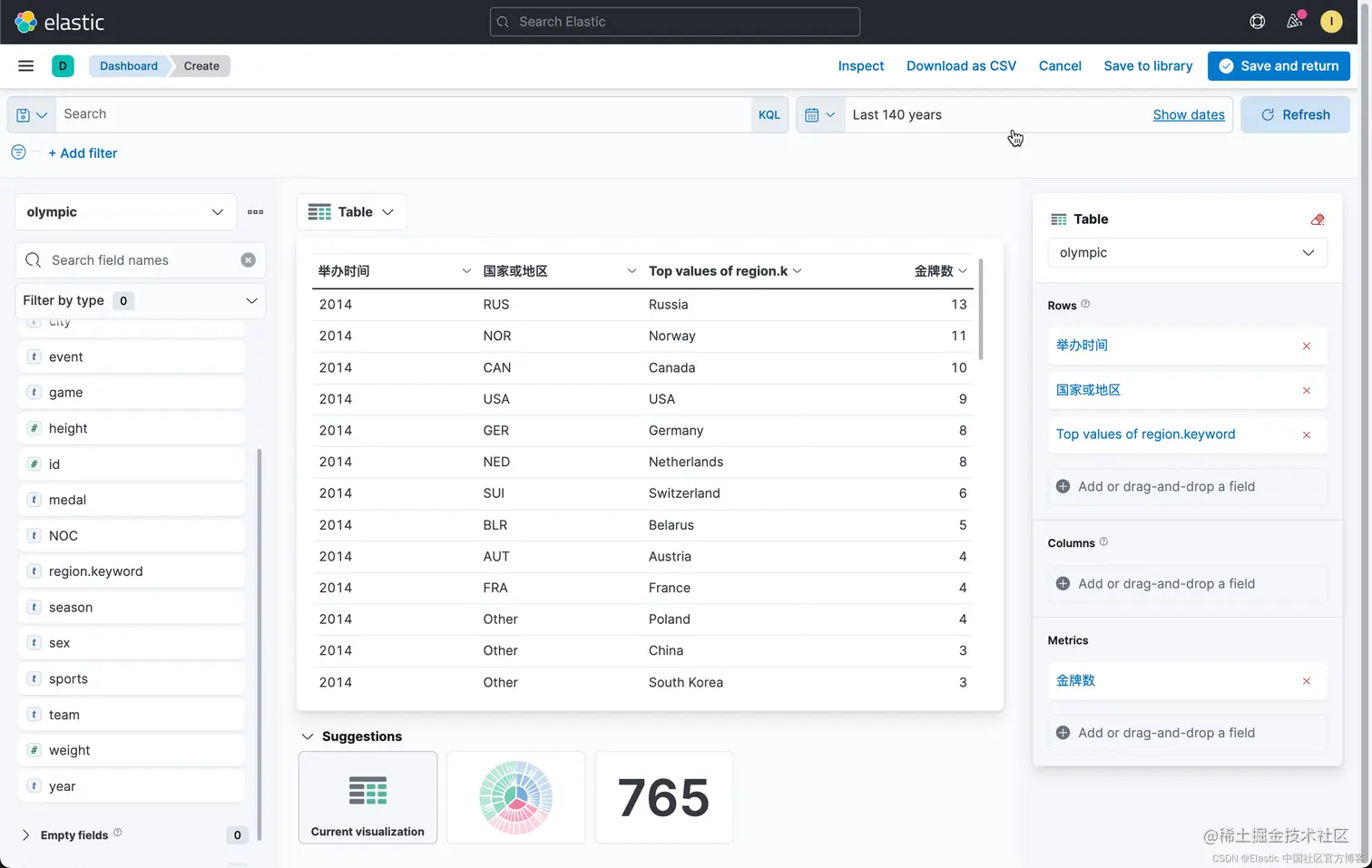Screen dimensions: 1372x868
Task: Open Top values of region.k column menu
Action: click(798, 271)
